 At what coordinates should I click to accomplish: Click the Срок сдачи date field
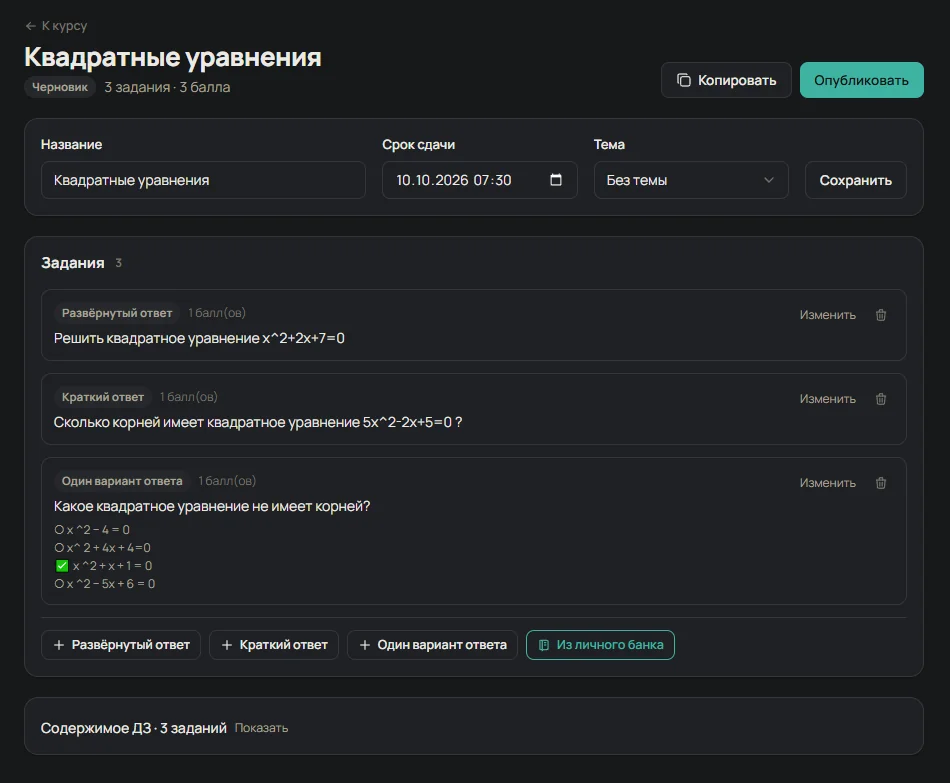[479, 180]
